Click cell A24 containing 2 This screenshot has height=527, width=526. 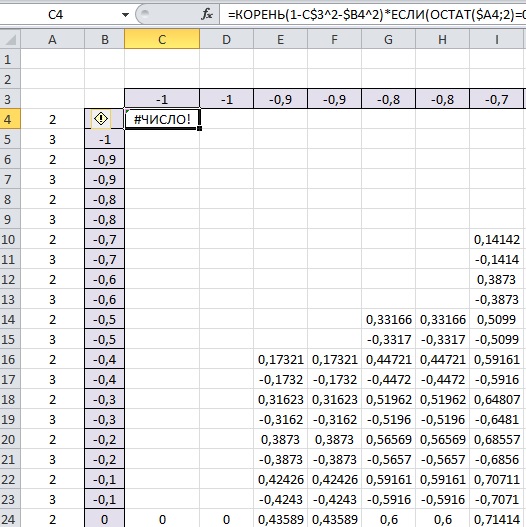click(x=52, y=519)
